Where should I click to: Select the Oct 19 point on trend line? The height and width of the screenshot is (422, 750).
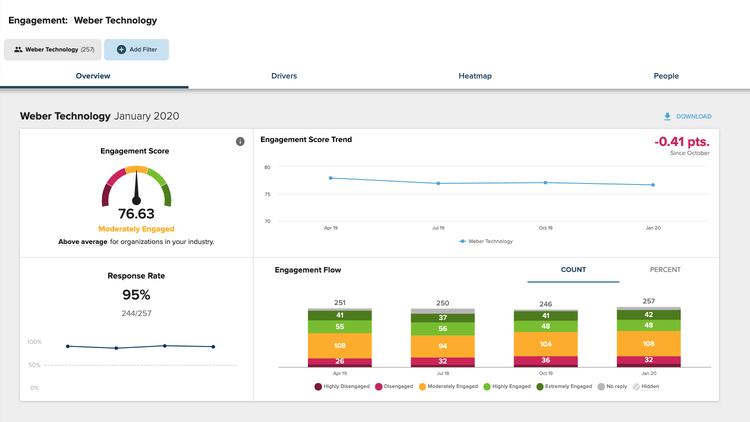pyautogui.click(x=545, y=182)
